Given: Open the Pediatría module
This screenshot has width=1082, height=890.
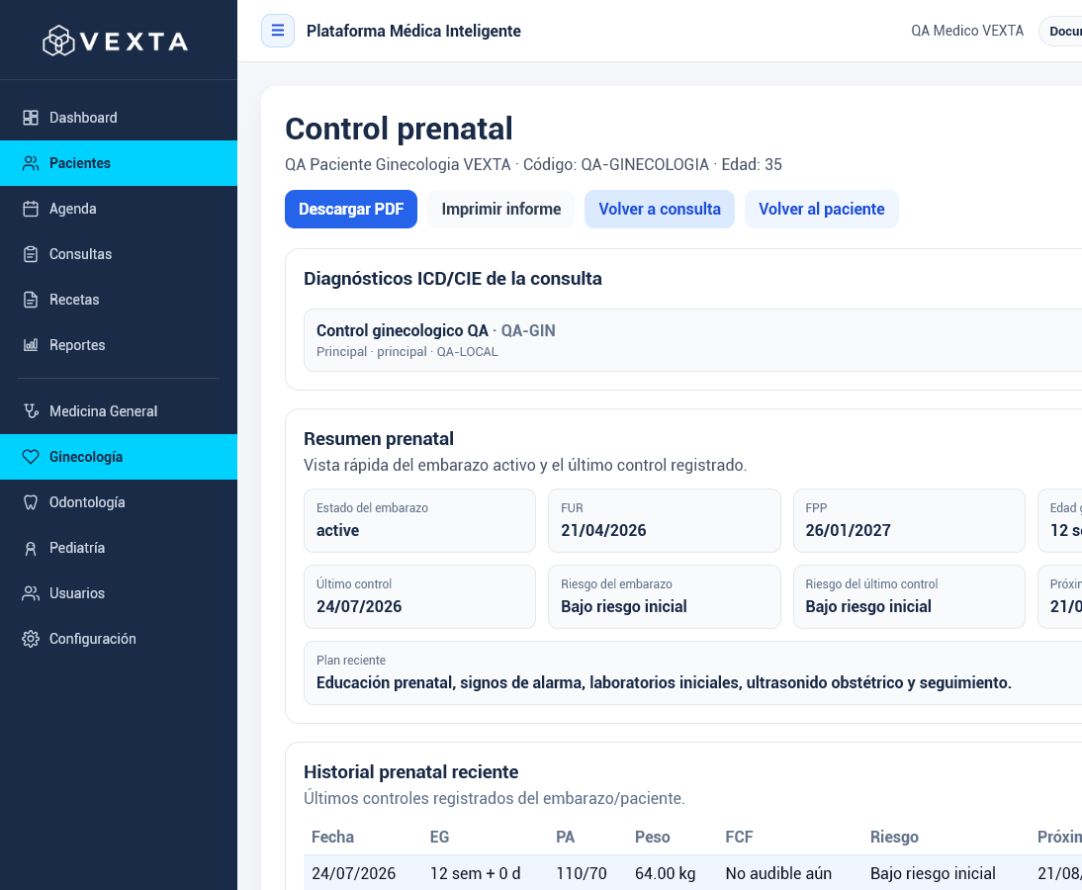Looking at the screenshot, I should 119,548.
